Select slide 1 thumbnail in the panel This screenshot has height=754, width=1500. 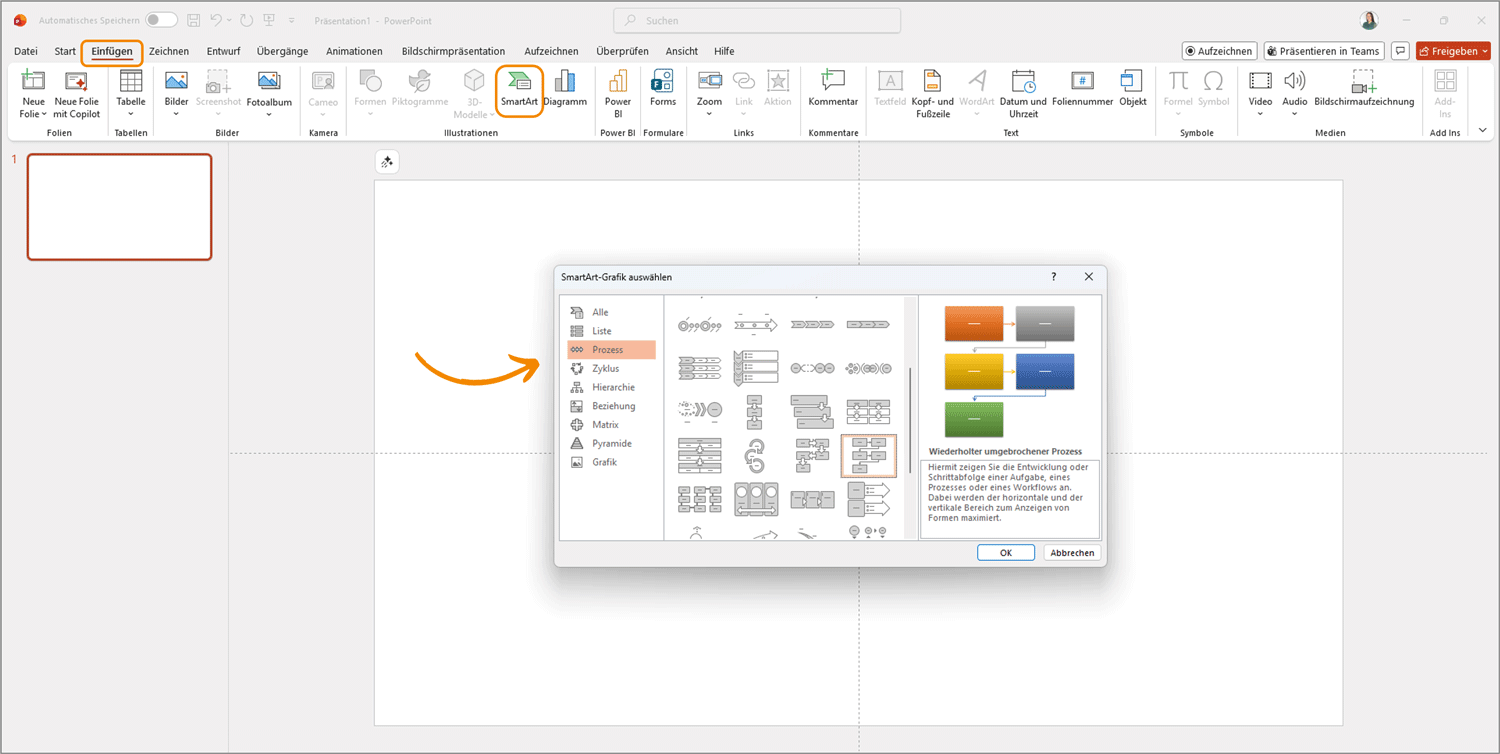point(119,206)
